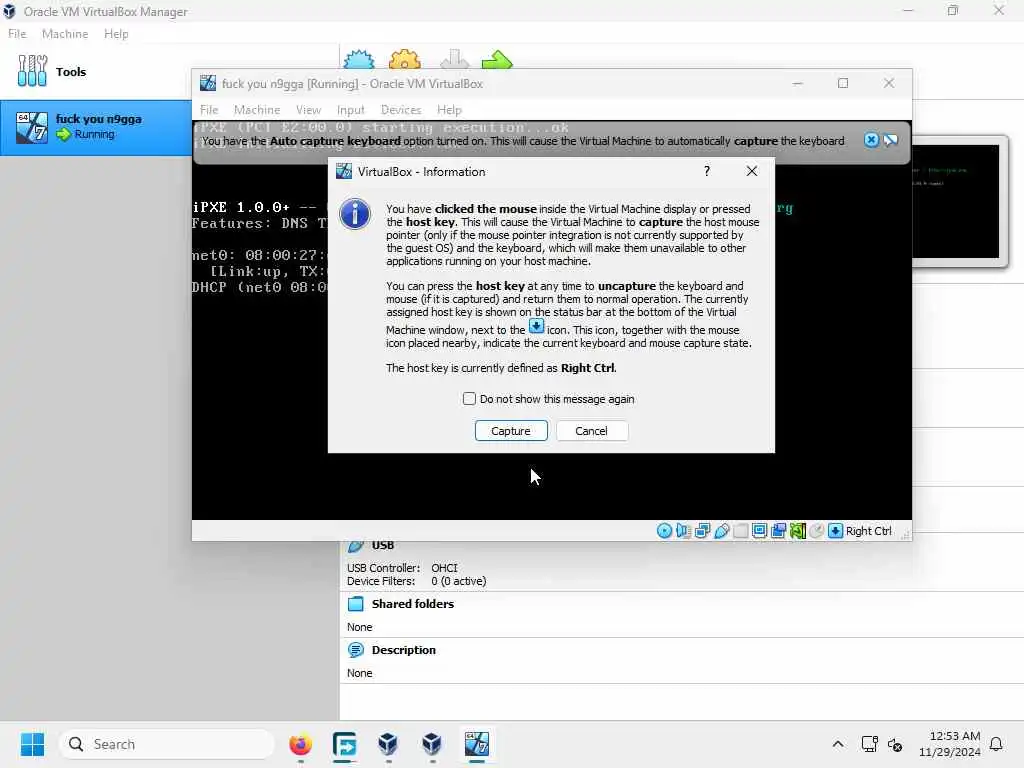This screenshot has height=768, width=1024.
Task: Click the 'OHCI' USB controller value
Action: pos(444,568)
